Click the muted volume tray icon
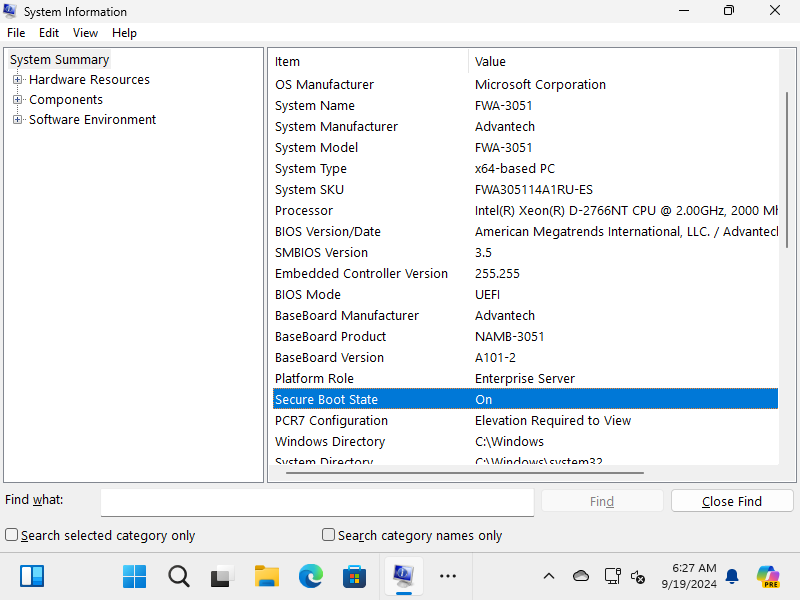This screenshot has height=600, width=800. coord(638,577)
